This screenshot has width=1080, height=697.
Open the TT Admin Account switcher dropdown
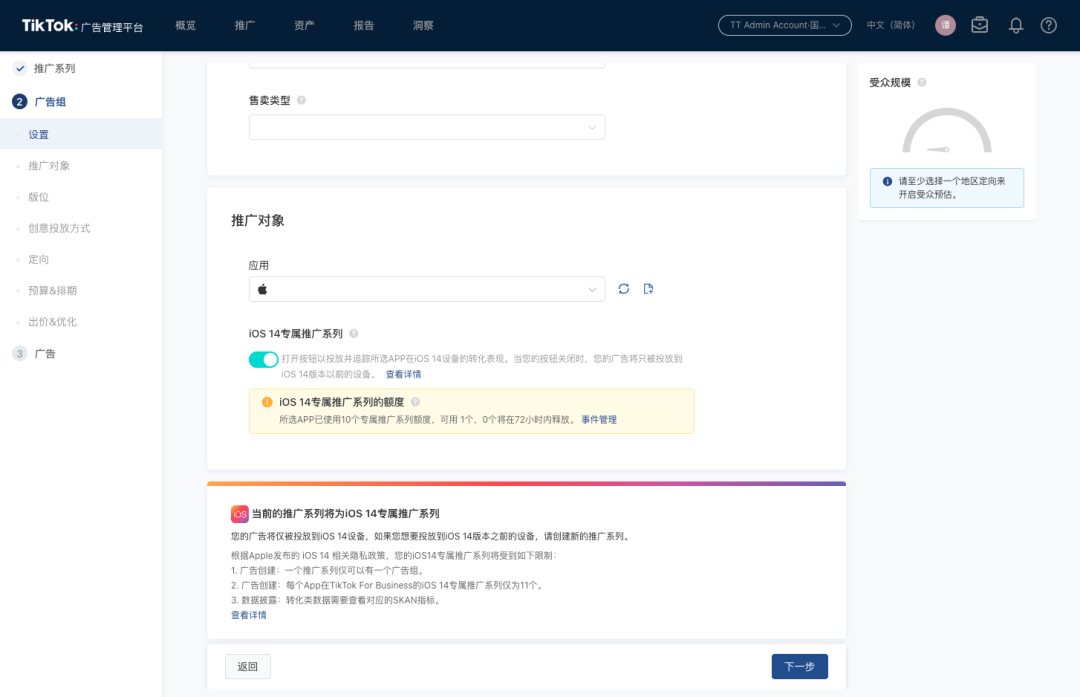[x=784, y=25]
